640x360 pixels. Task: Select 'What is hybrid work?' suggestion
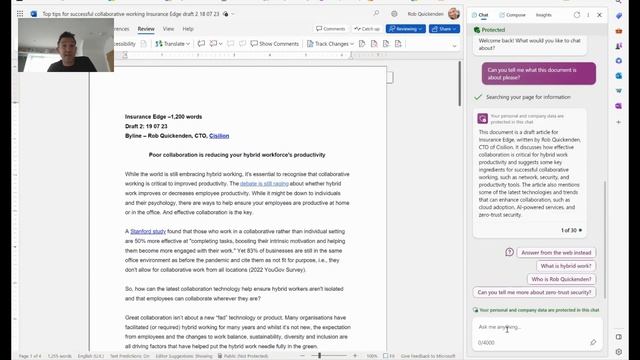566,266
